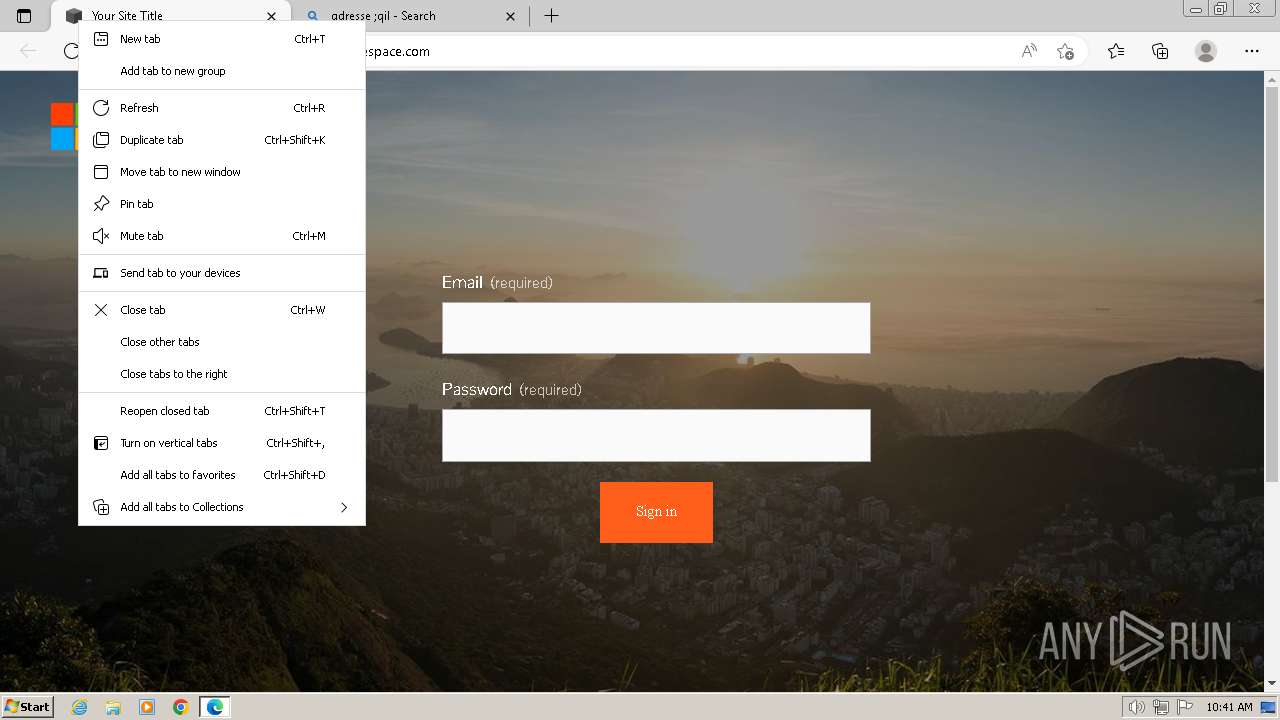Open the Windows Start menu
The height and width of the screenshot is (720, 1280).
[28, 706]
